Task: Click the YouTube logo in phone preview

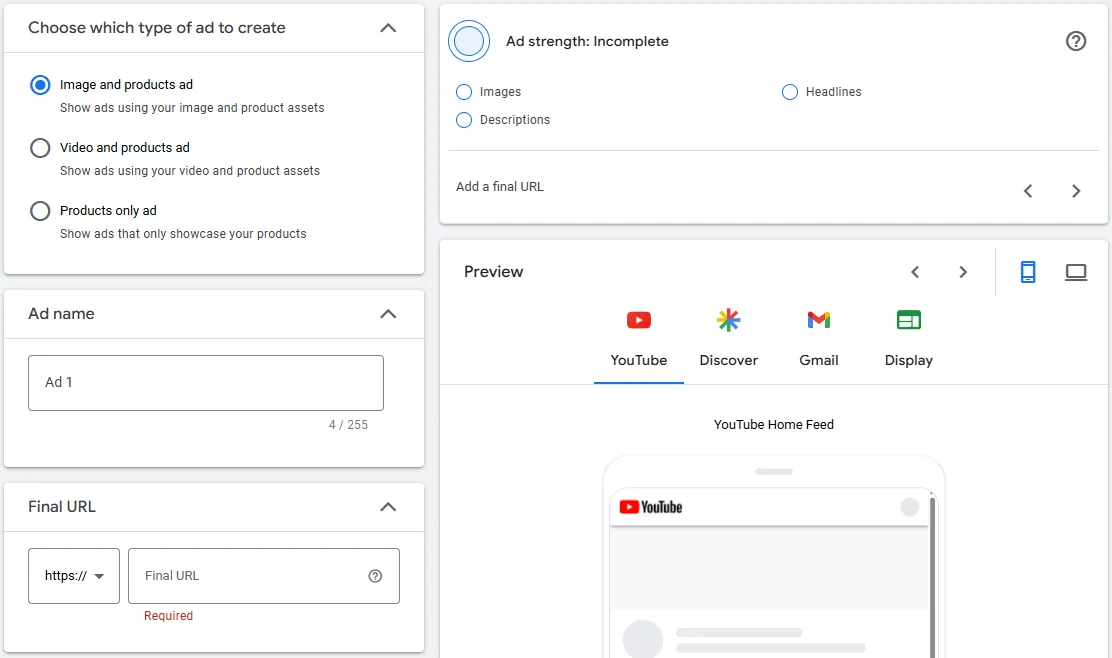Action: click(x=651, y=507)
